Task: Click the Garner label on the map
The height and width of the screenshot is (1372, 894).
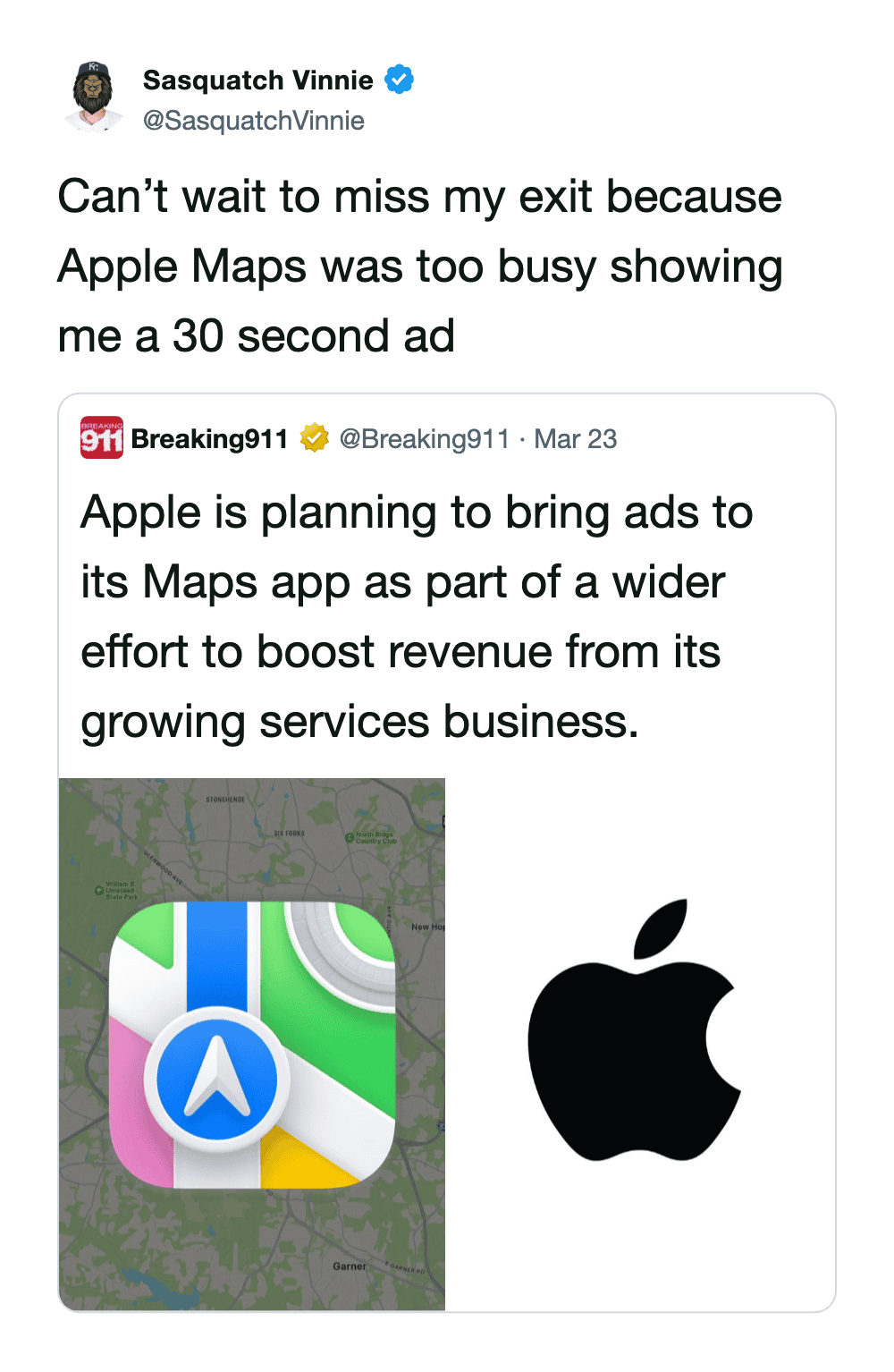Action: pos(350,1266)
